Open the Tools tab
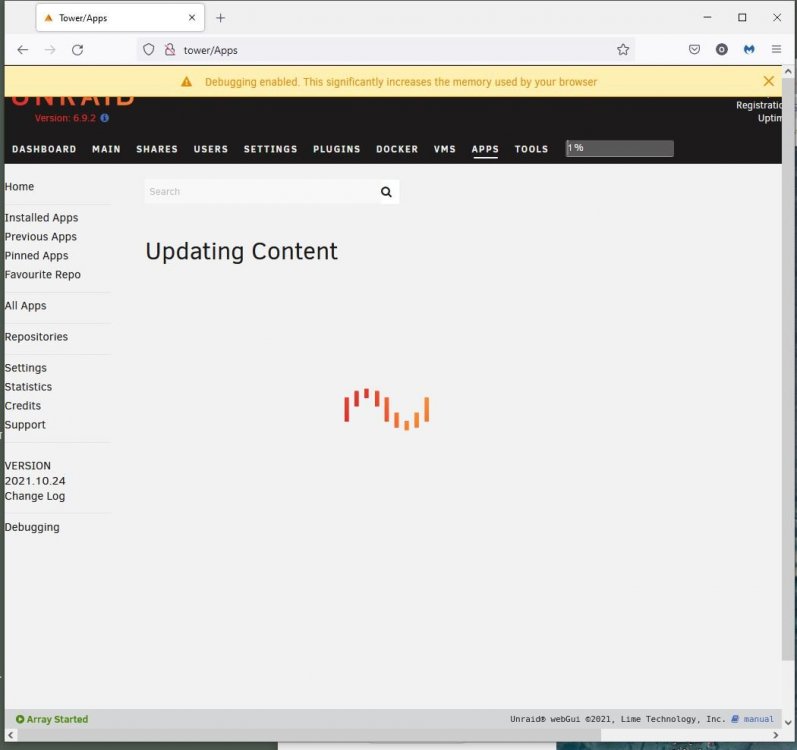The width and height of the screenshot is (797, 750). 531,149
